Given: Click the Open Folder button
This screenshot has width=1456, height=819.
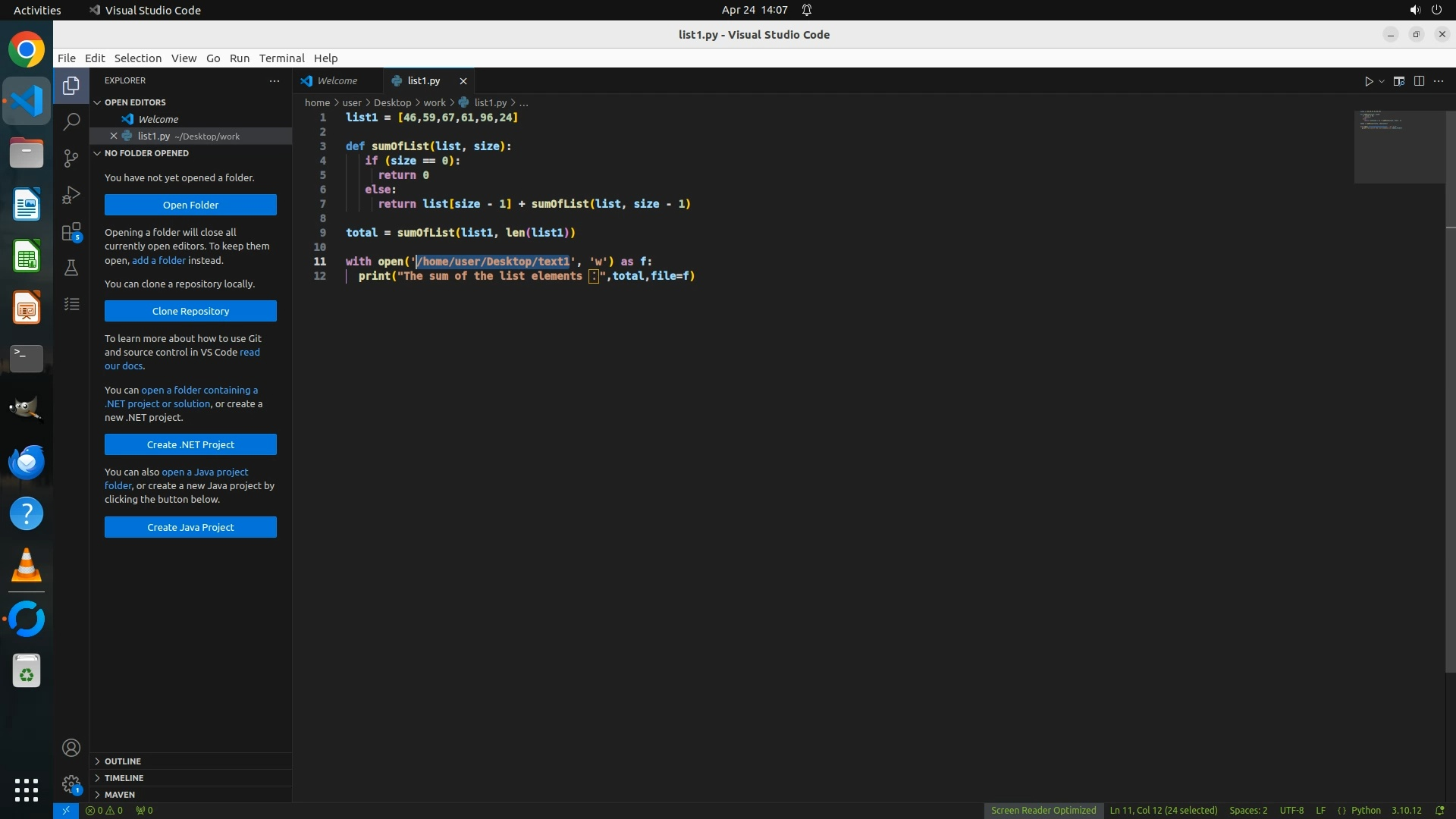Looking at the screenshot, I should 190,205.
